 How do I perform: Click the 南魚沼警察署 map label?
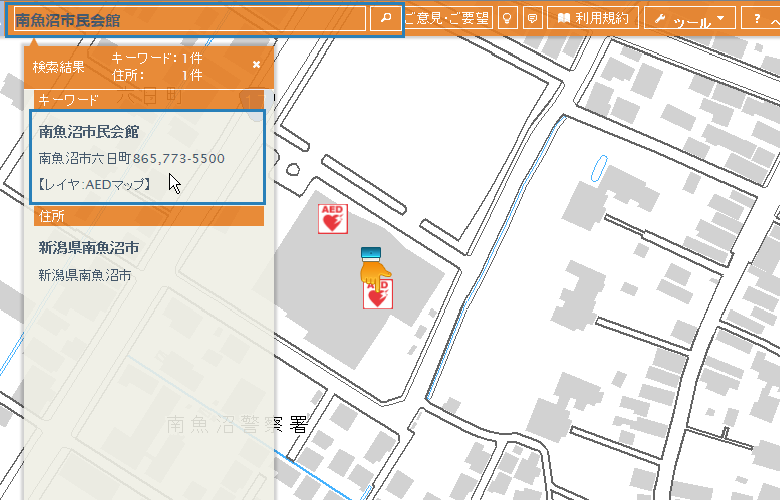pyautogui.click(x=237, y=425)
